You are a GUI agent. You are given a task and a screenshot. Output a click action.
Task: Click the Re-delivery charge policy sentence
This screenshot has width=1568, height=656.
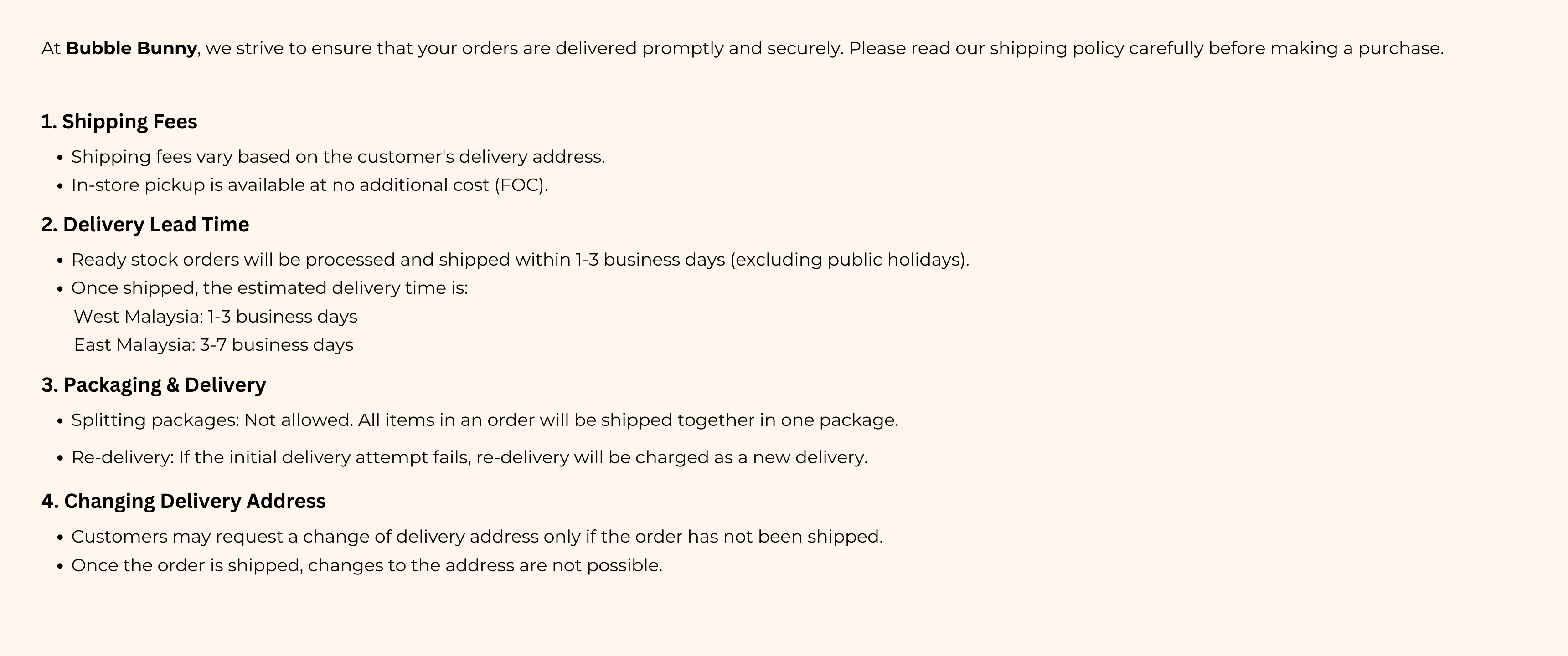click(x=470, y=458)
